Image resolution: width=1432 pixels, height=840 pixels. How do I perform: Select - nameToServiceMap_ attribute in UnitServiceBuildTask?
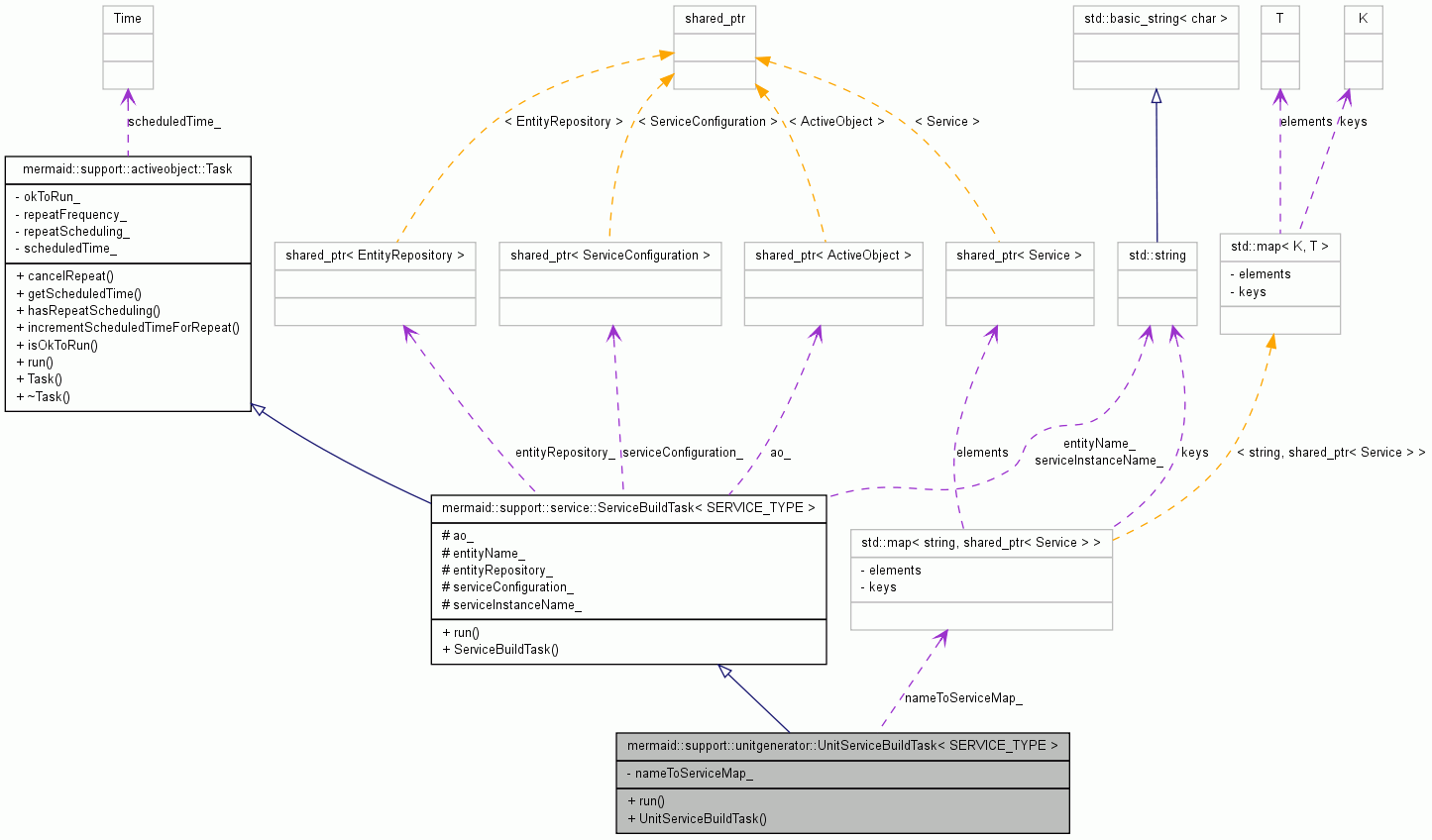(690, 773)
